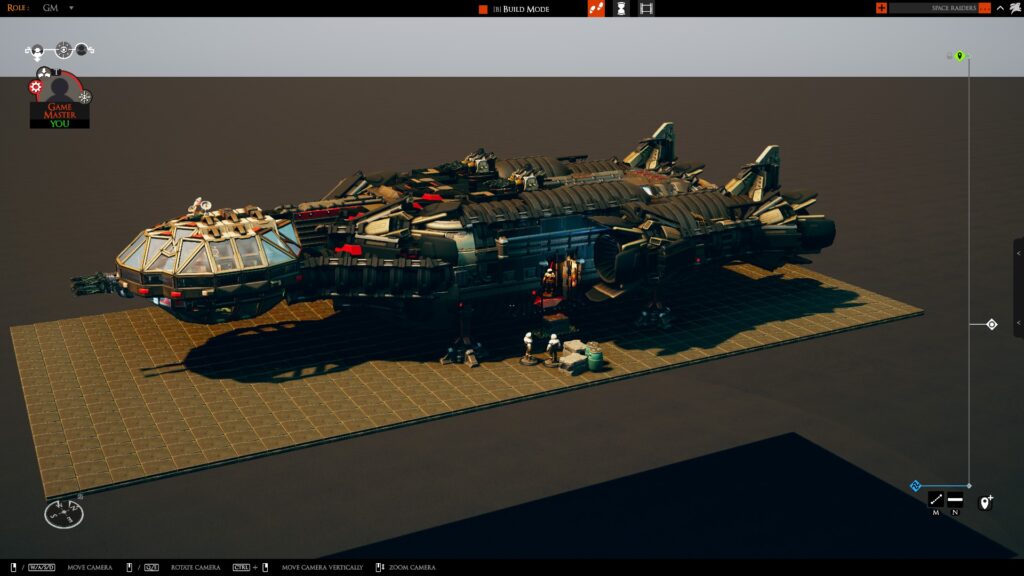Click the footsteps movement mode icon

(596, 8)
